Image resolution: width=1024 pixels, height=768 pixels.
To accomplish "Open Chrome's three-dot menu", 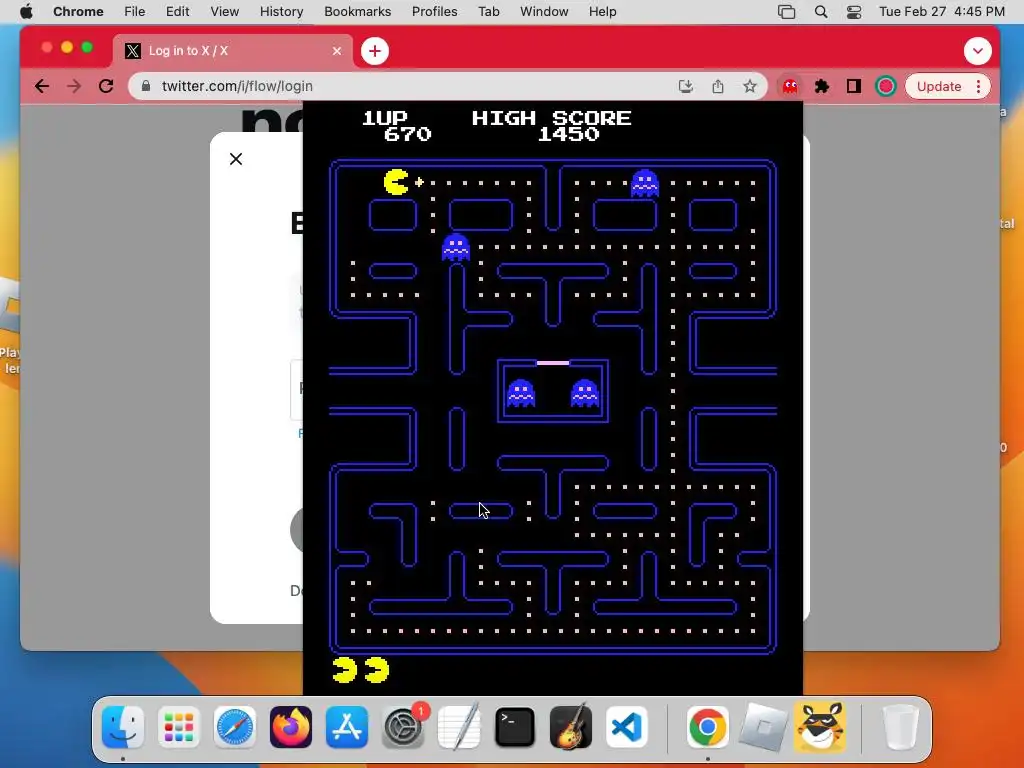I will [x=978, y=86].
